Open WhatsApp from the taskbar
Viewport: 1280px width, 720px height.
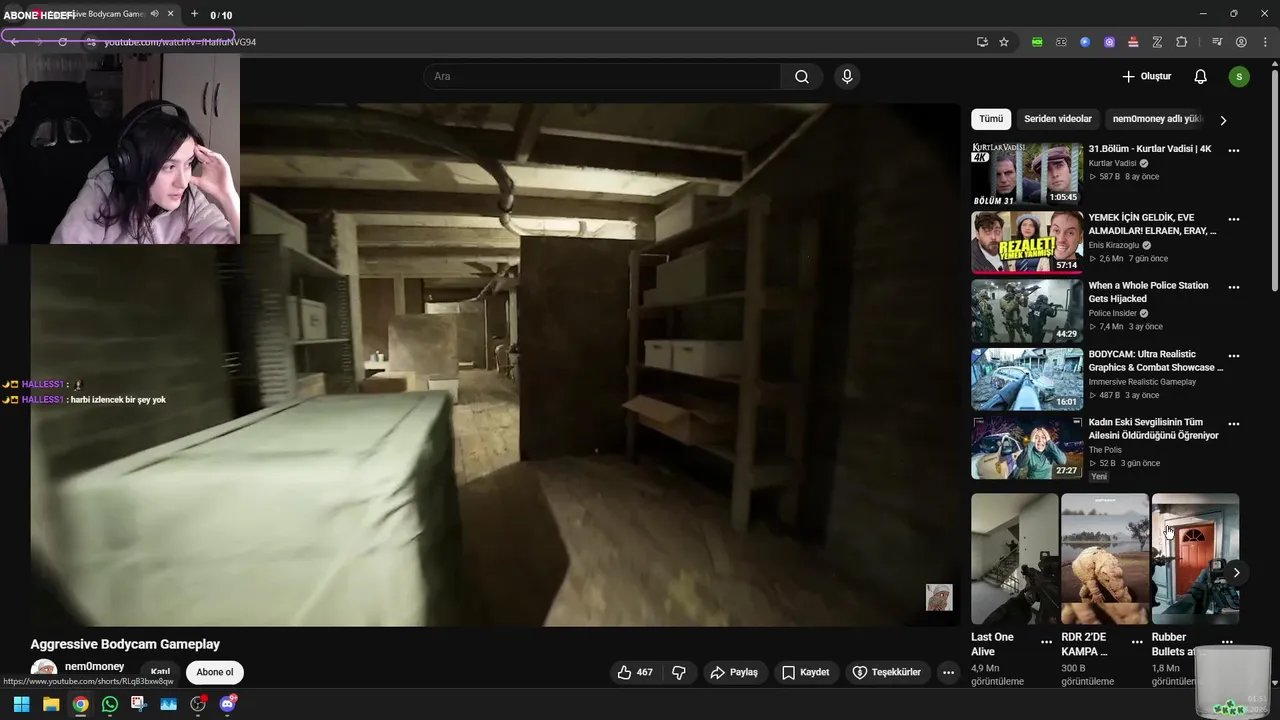(x=110, y=704)
